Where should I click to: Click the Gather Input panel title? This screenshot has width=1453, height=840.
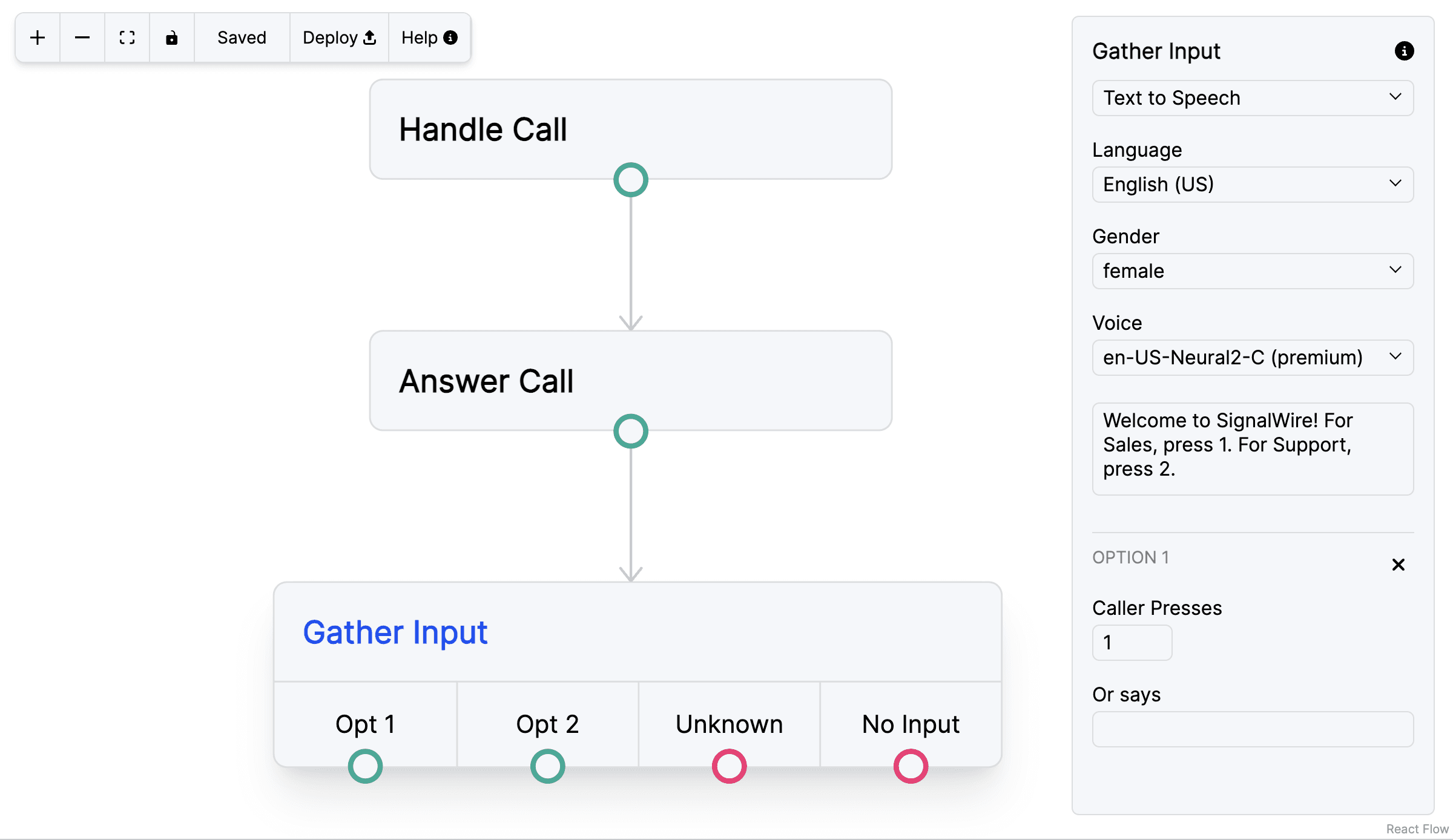click(x=1156, y=51)
